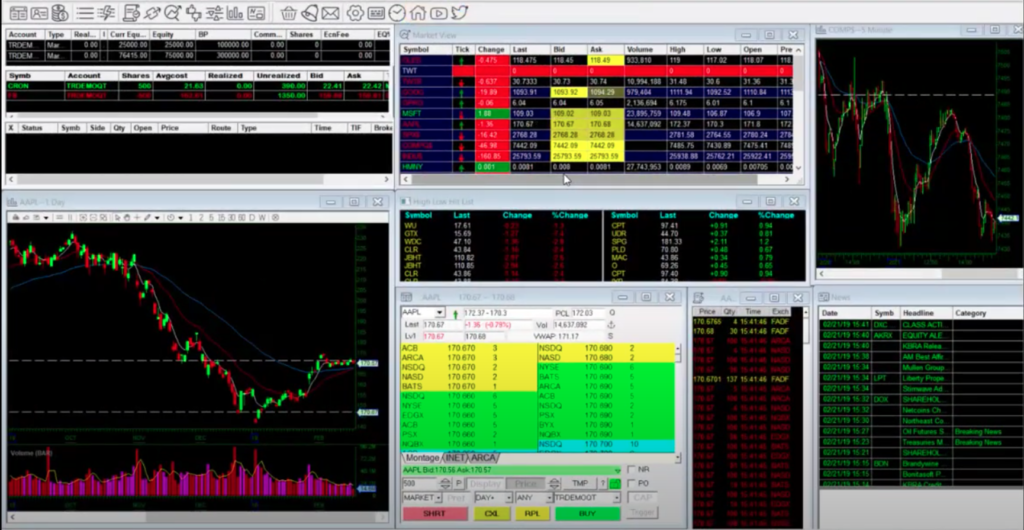Screen dimensions: 1024x530
Task: Select the HMNY row in Market View
Action: pyautogui.click(x=597, y=167)
